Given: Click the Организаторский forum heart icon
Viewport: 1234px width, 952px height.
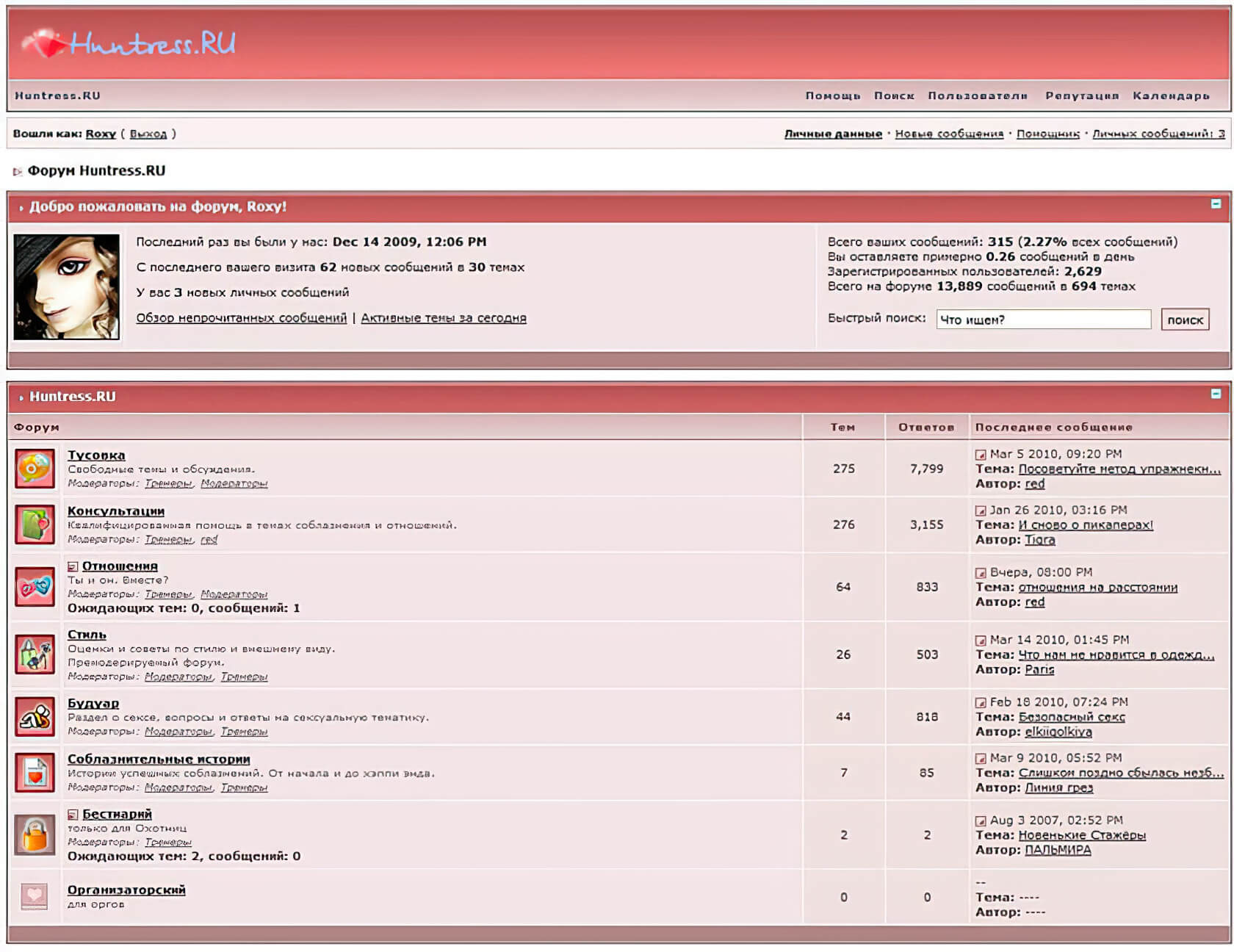Looking at the screenshot, I should pos(35,896).
